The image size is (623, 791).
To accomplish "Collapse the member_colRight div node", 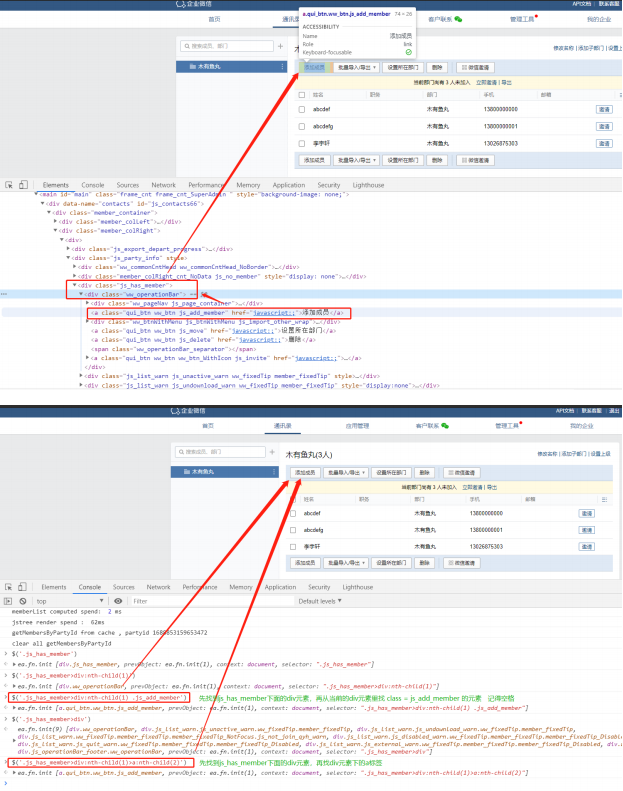I will point(55,231).
